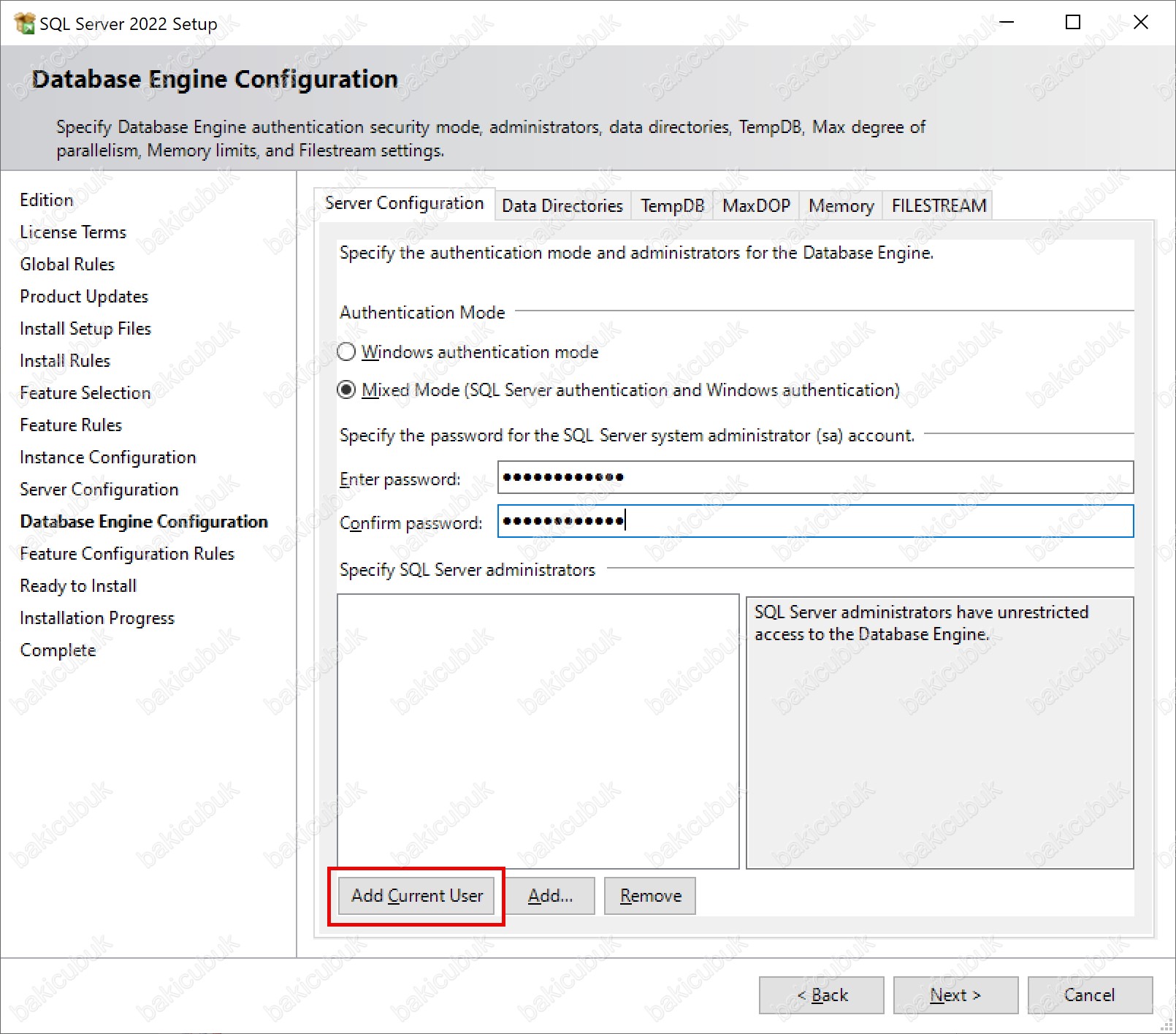Switch to the MaxDOP tab

click(757, 206)
